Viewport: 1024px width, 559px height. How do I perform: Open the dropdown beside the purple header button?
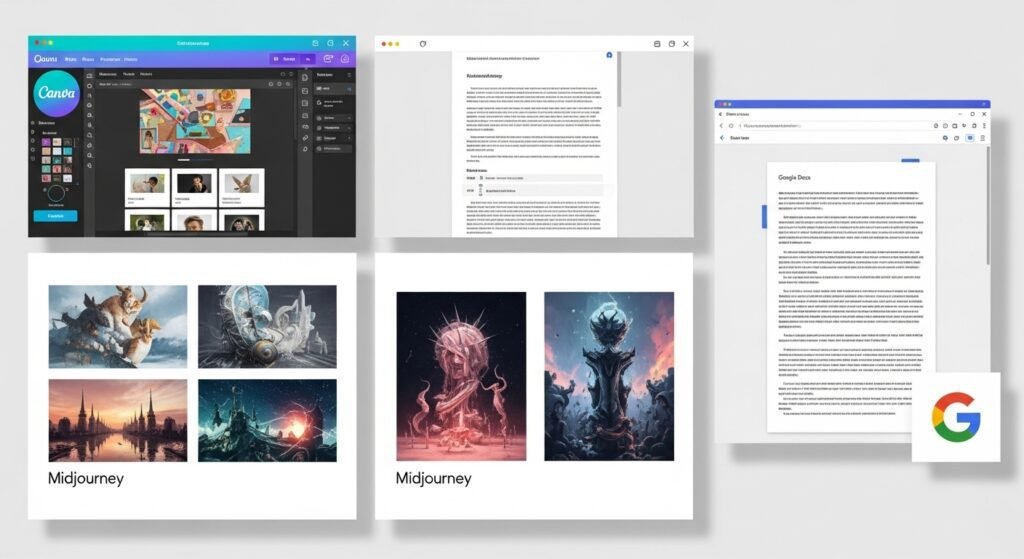[308, 59]
